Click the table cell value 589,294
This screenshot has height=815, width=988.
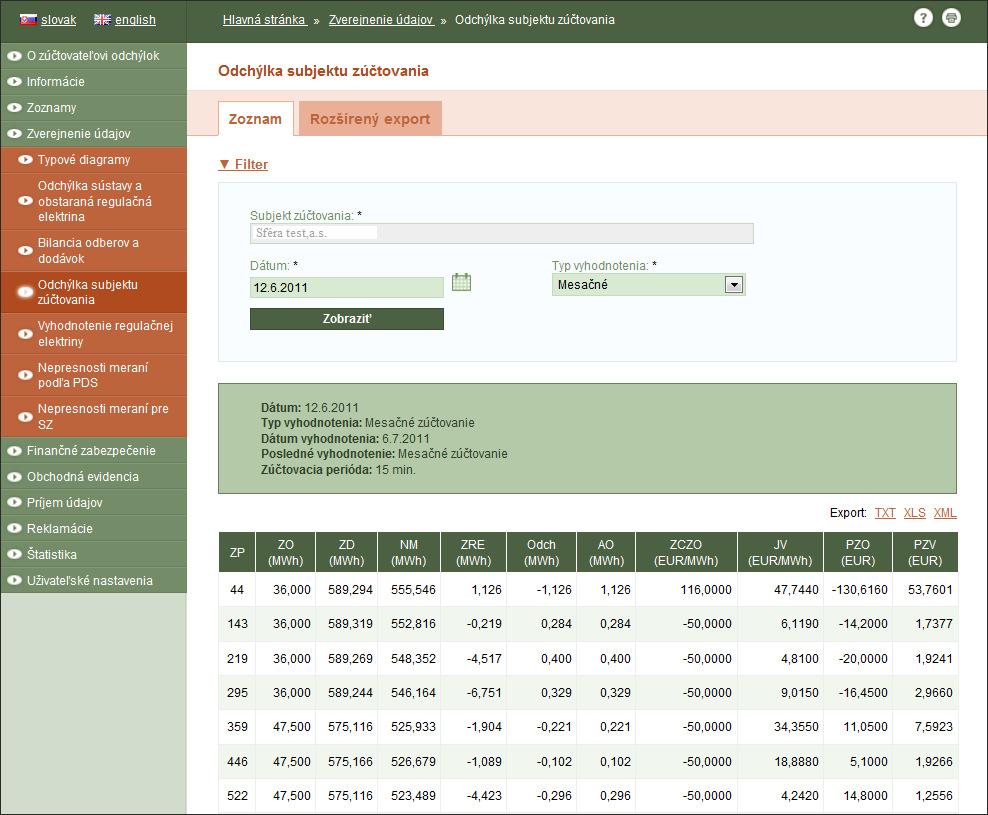point(350,590)
